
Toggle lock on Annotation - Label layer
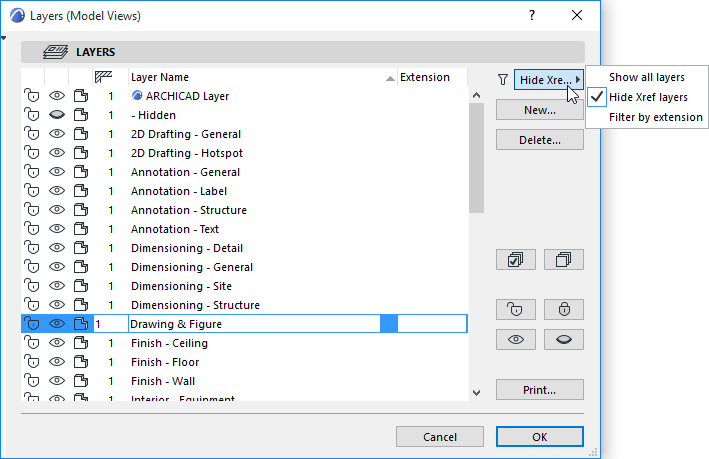32,191
